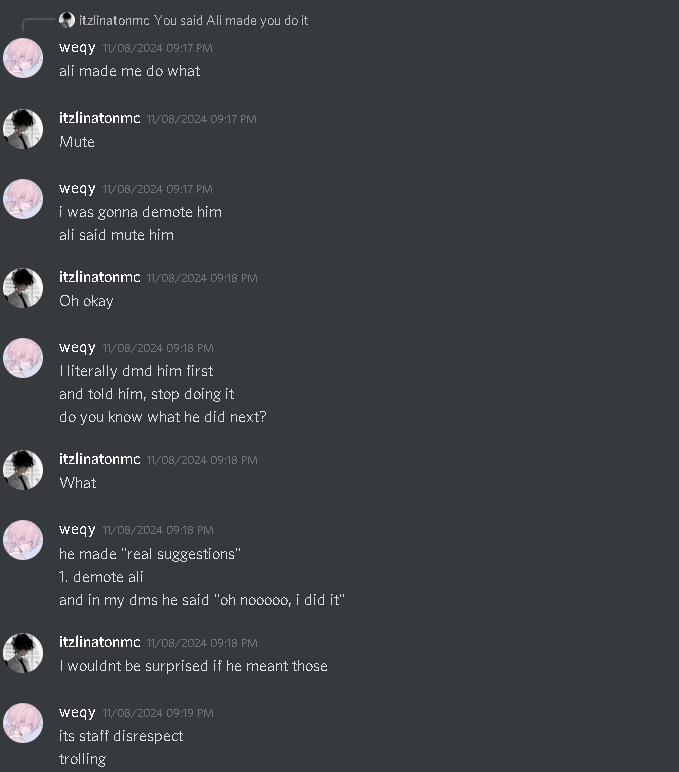Click itzlinatonmc's avatar beside 'Oh okay'
Image resolution: width=679 pixels, height=772 pixels.
[23, 288]
